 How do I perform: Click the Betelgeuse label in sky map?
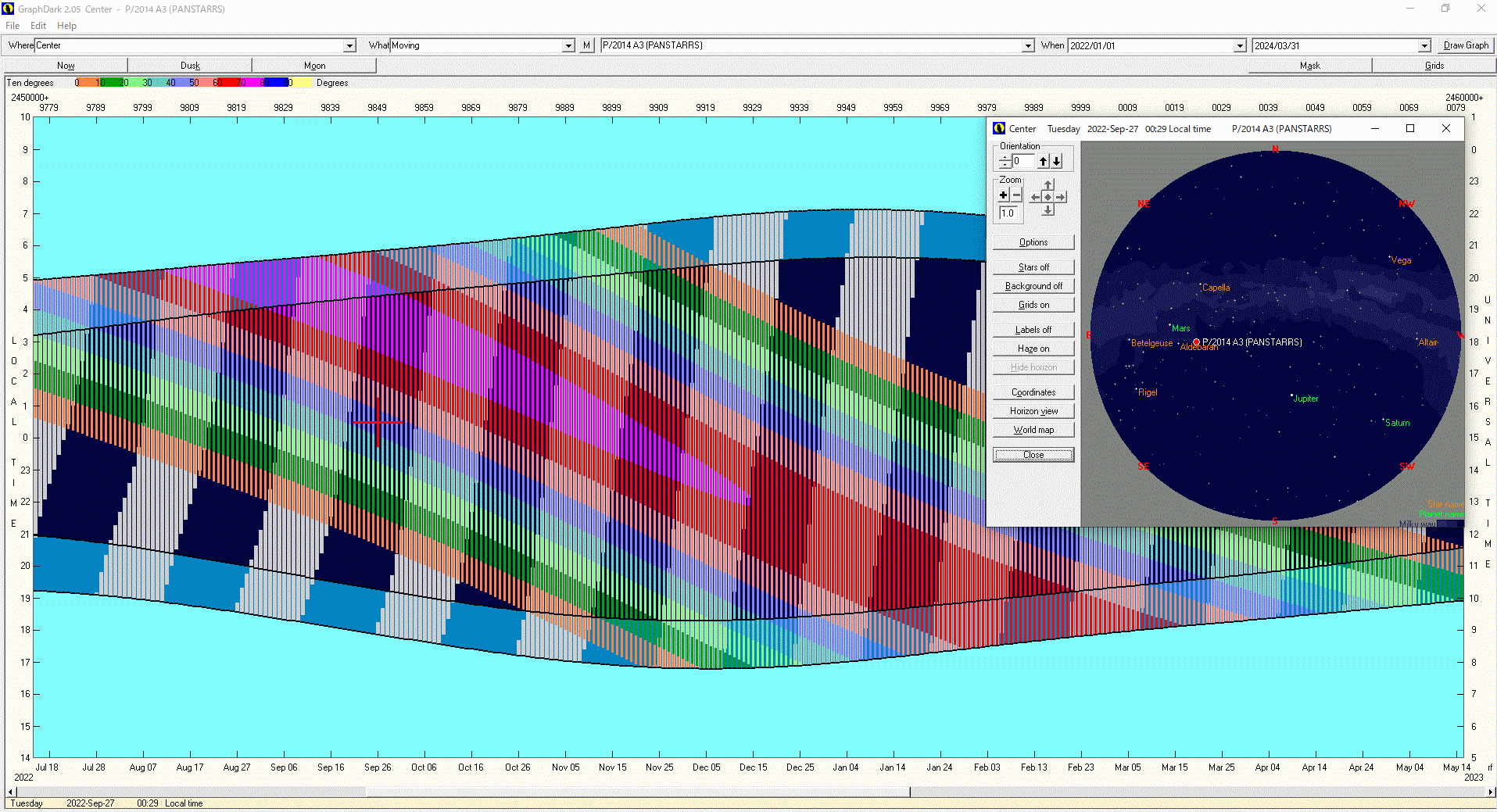coord(1151,343)
